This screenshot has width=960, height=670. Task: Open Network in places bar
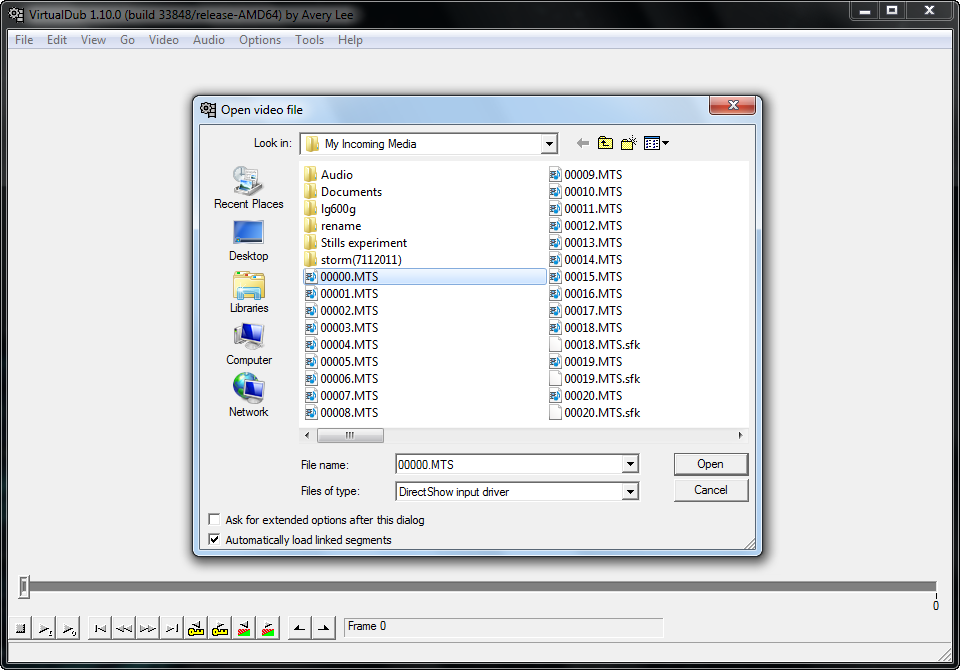coord(249,396)
